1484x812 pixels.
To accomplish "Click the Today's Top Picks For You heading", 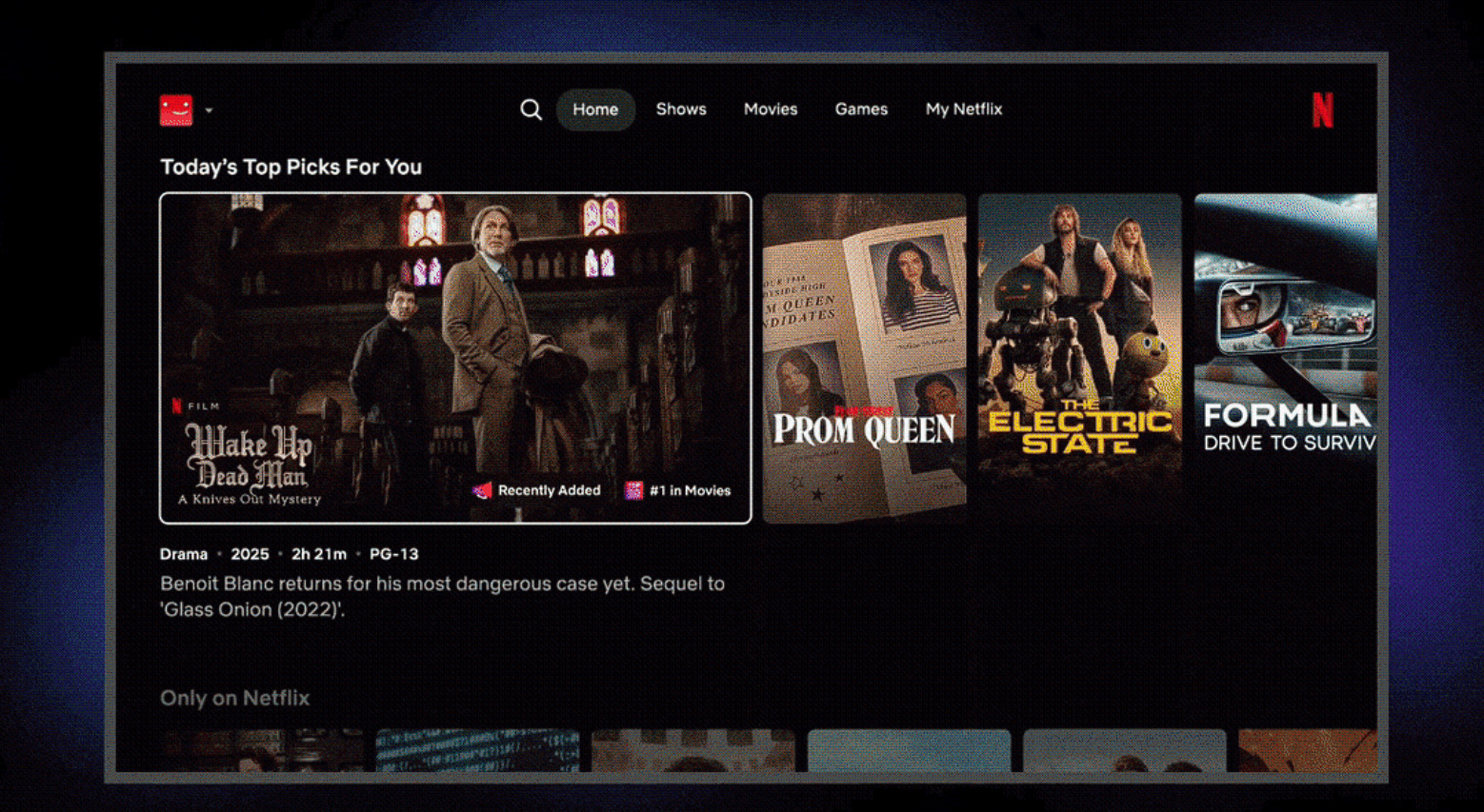I will pyautogui.click(x=291, y=167).
